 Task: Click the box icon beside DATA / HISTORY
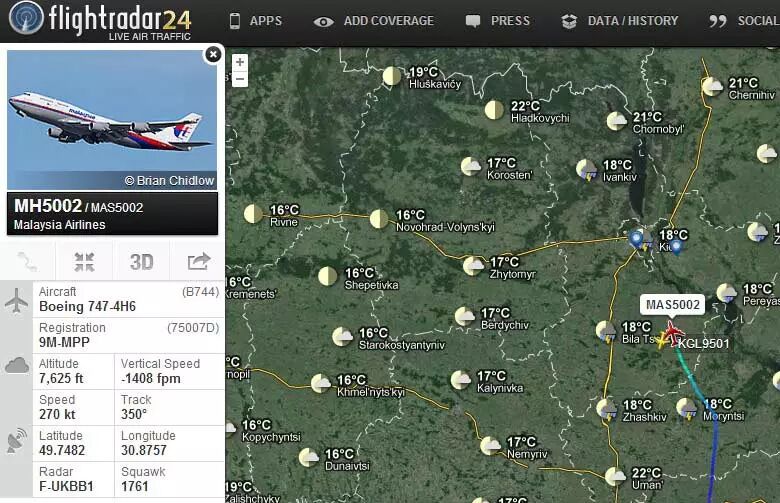pyautogui.click(x=569, y=21)
